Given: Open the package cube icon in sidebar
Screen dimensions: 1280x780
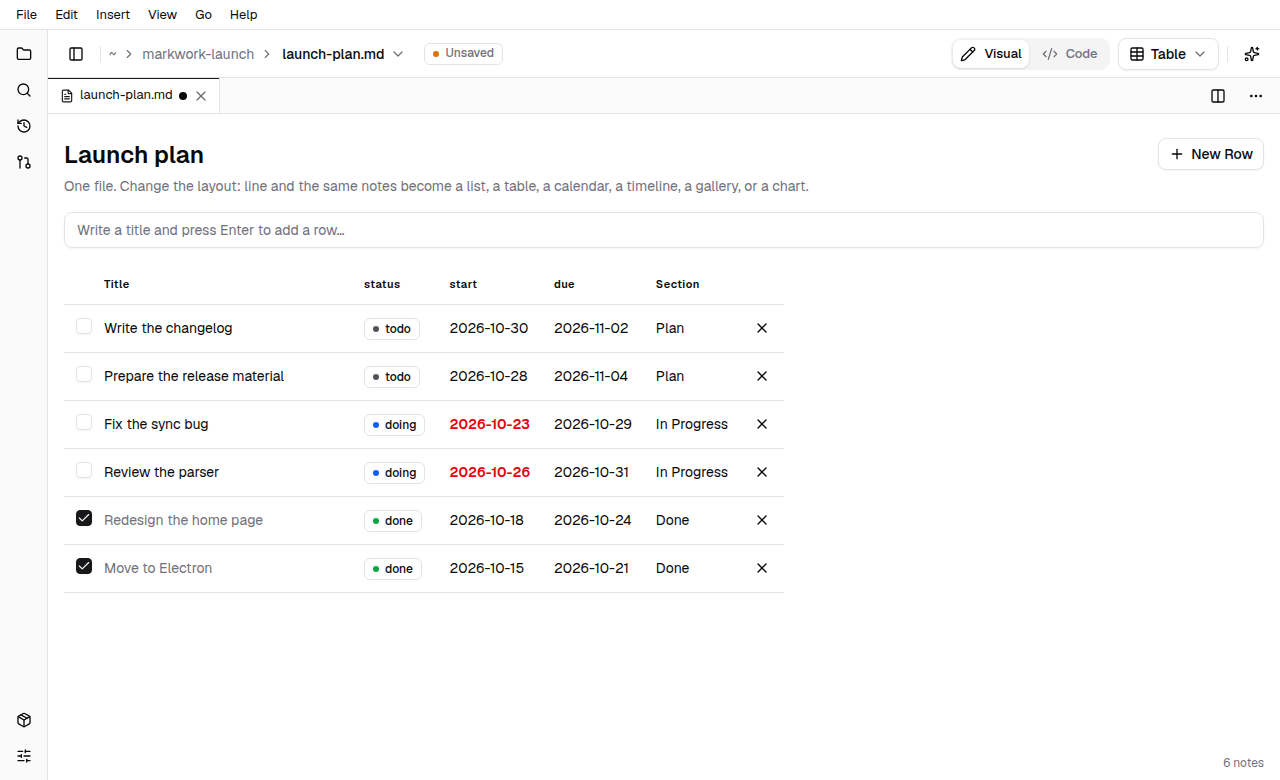Looking at the screenshot, I should (24, 720).
